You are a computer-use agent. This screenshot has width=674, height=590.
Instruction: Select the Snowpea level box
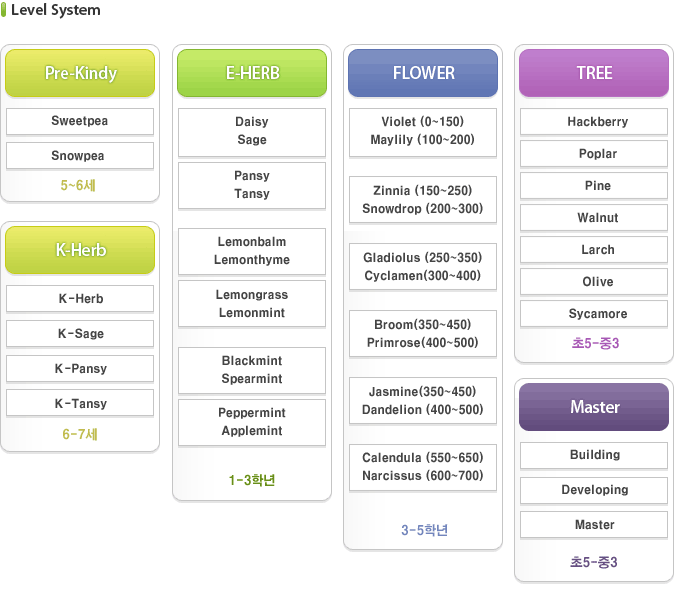click(x=80, y=156)
